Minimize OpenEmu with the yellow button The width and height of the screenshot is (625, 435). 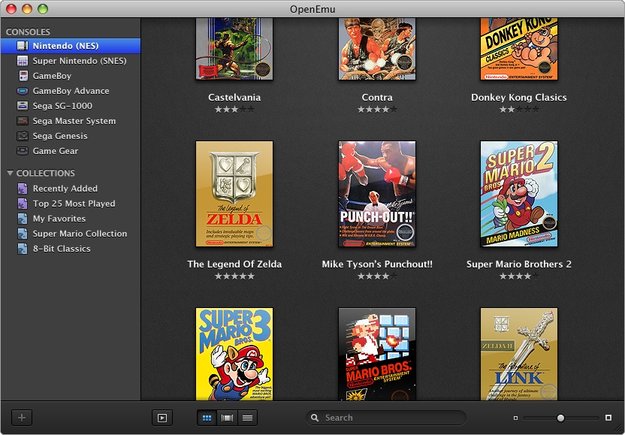pyautogui.click(x=27, y=8)
